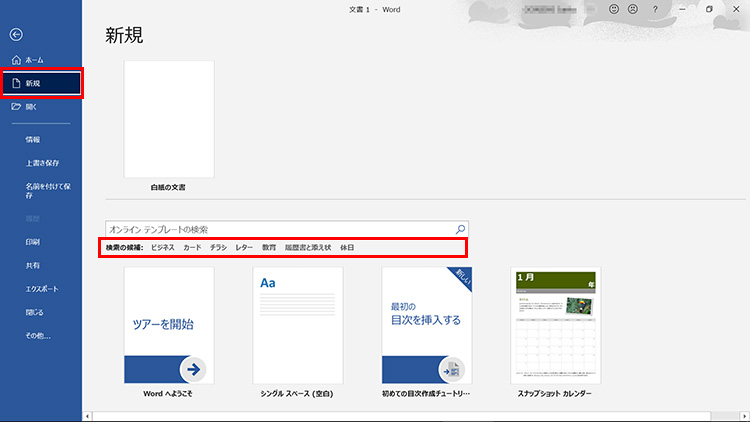Click the left arrow of horizontal scrollbar
Viewport: 750px width, 422px height.
[x=87, y=416]
